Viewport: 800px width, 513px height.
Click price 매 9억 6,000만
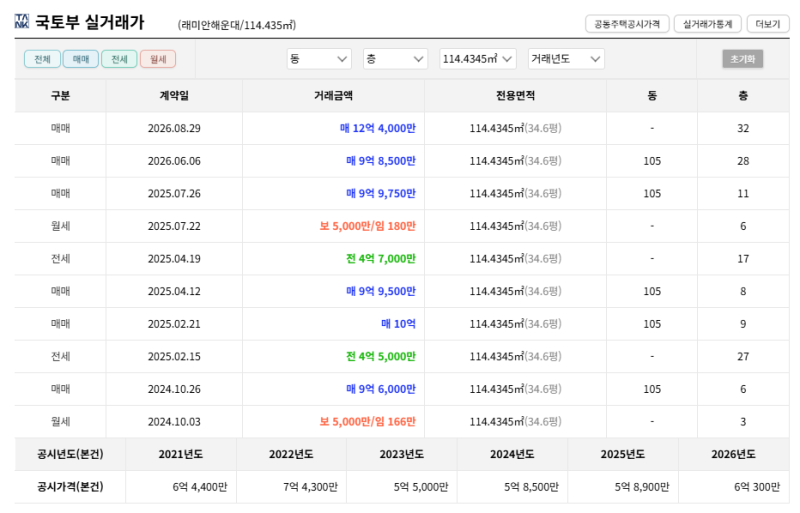(x=381, y=389)
